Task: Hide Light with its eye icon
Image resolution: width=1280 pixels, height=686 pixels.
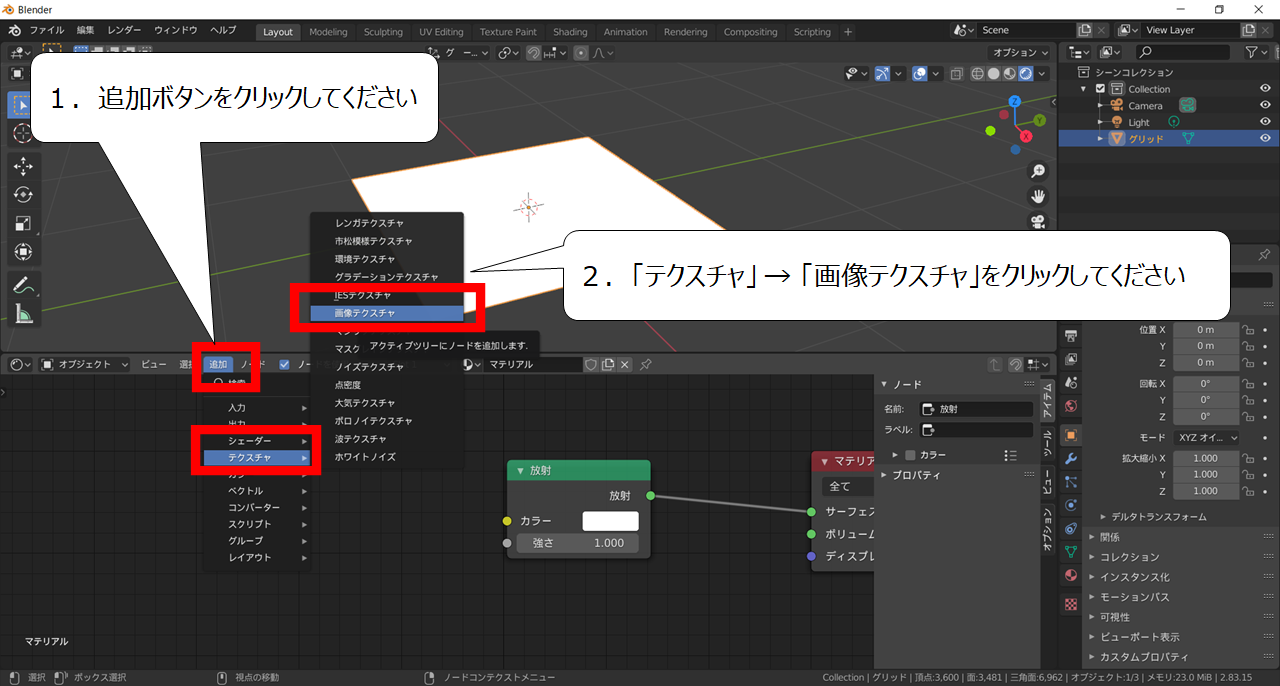Action: [x=1265, y=122]
